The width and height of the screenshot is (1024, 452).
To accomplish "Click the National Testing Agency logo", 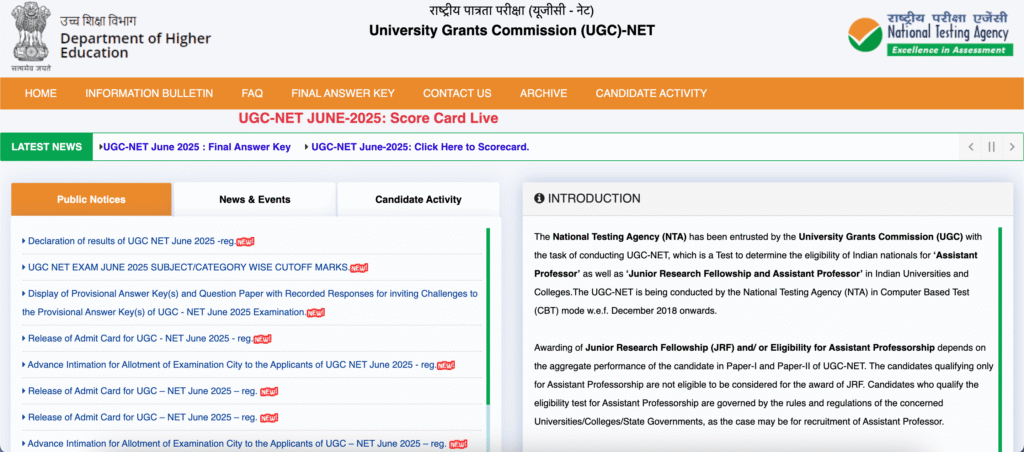I will coord(930,34).
